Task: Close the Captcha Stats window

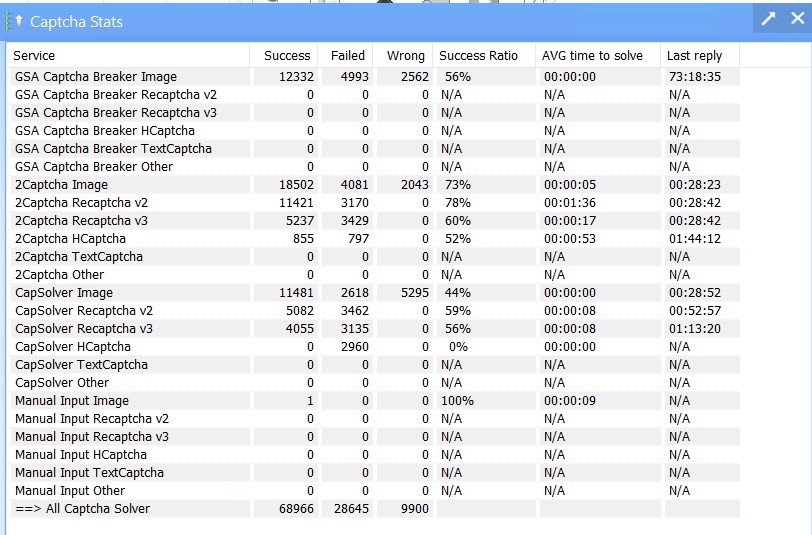Action: (x=798, y=19)
